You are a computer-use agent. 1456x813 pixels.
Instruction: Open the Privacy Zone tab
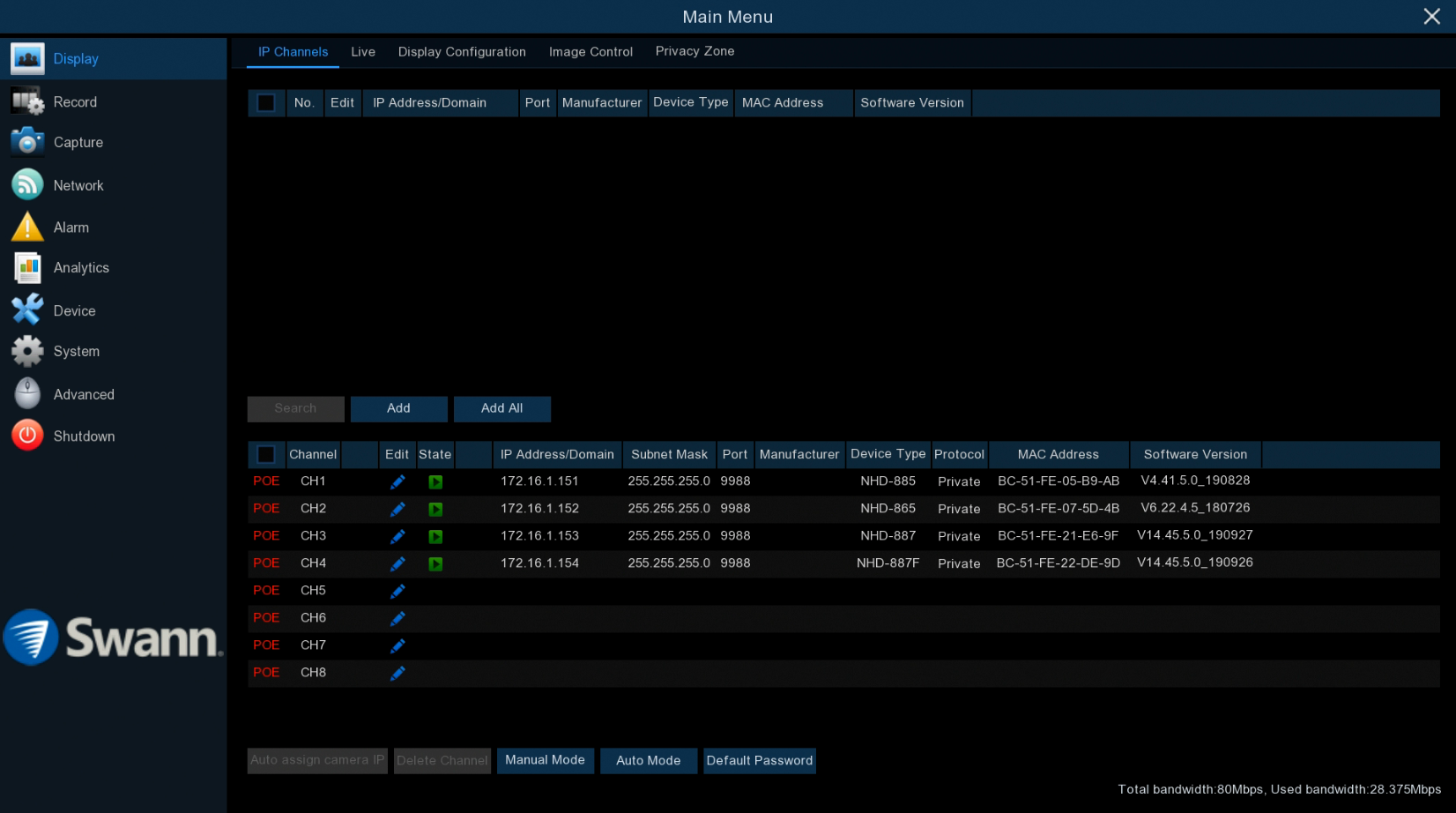point(695,51)
